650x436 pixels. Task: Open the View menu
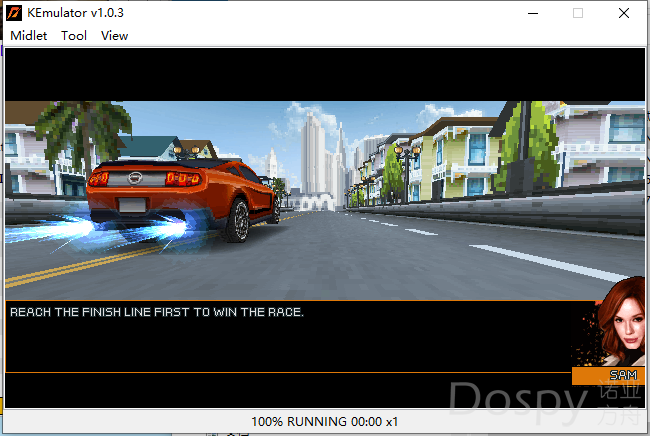(x=114, y=36)
